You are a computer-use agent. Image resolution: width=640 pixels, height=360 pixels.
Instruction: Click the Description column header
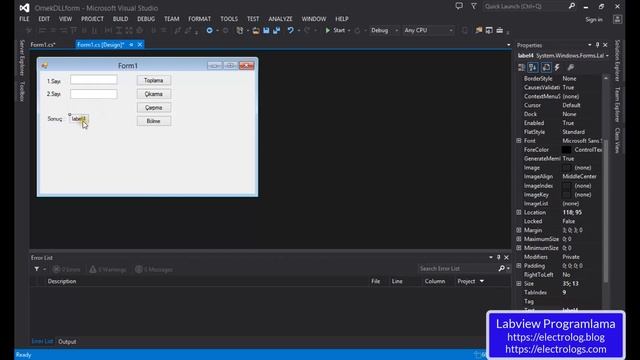[x=62, y=281]
